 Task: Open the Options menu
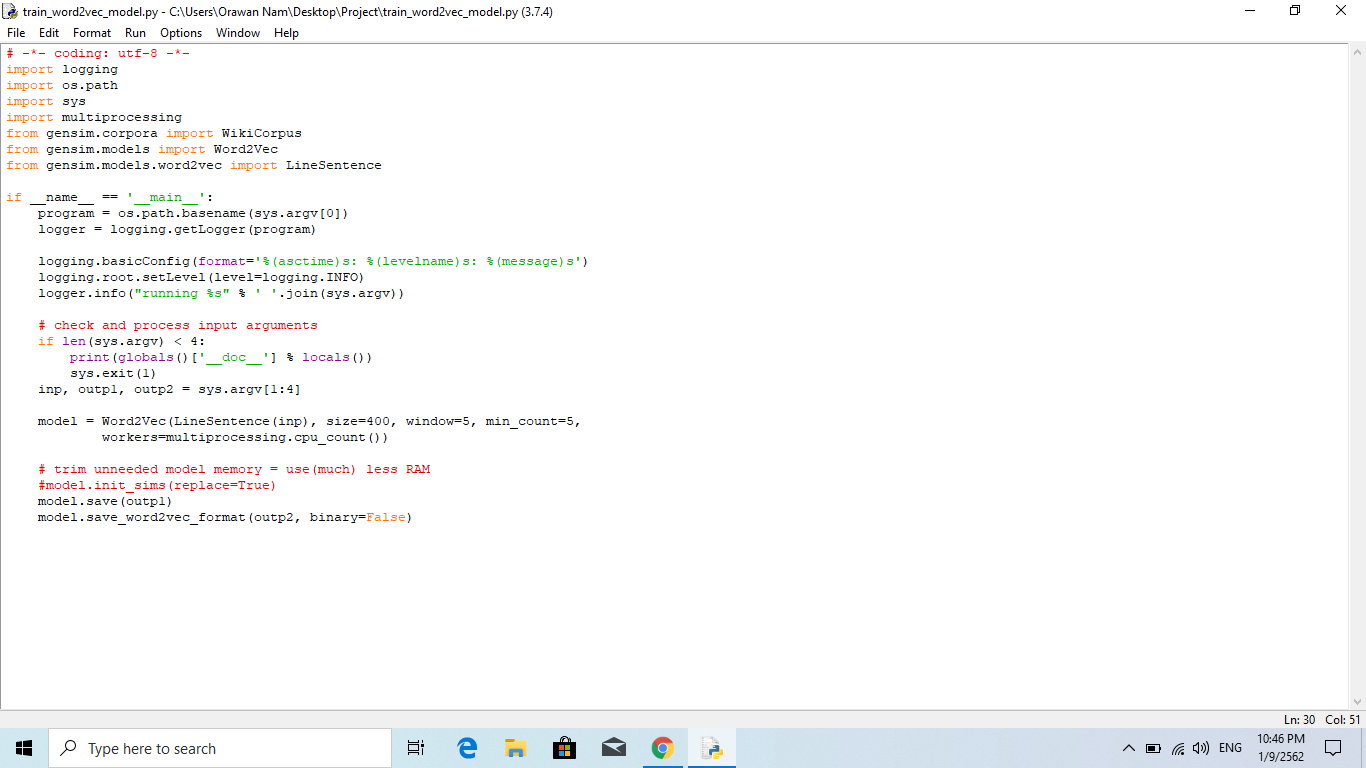tap(181, 32)
